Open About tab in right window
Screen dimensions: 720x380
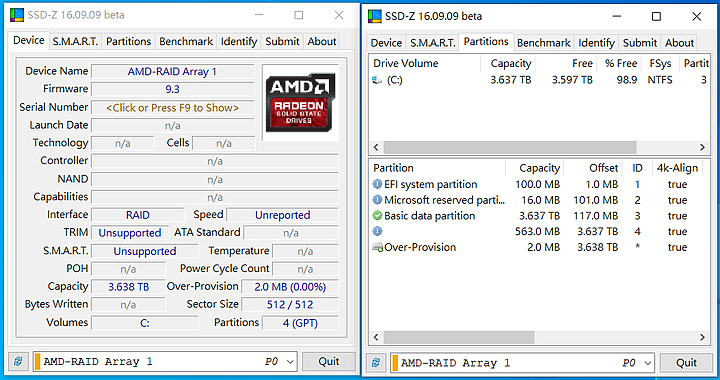(679, 43)
